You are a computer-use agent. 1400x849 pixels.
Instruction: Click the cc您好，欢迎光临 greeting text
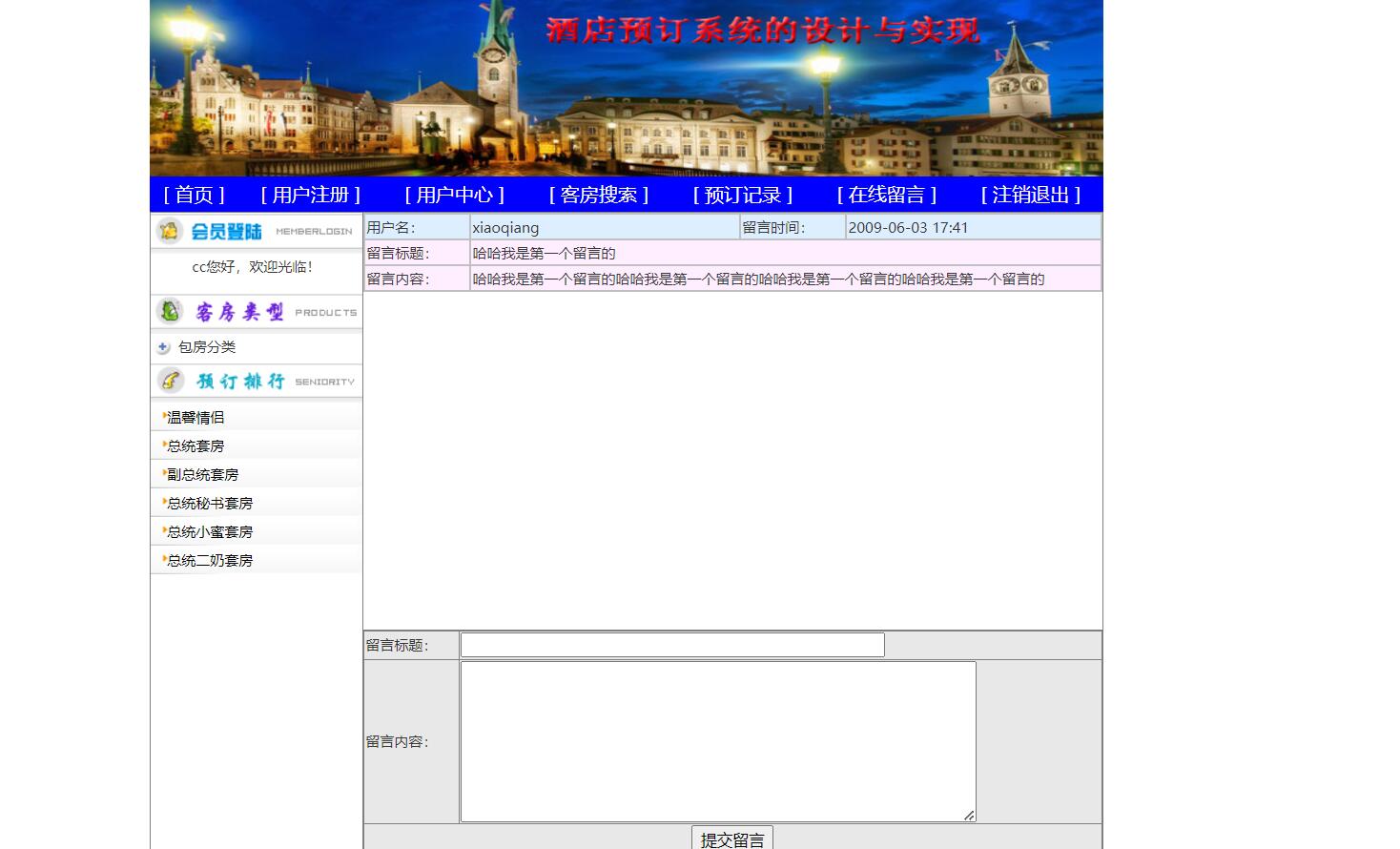tap(253, 267)
